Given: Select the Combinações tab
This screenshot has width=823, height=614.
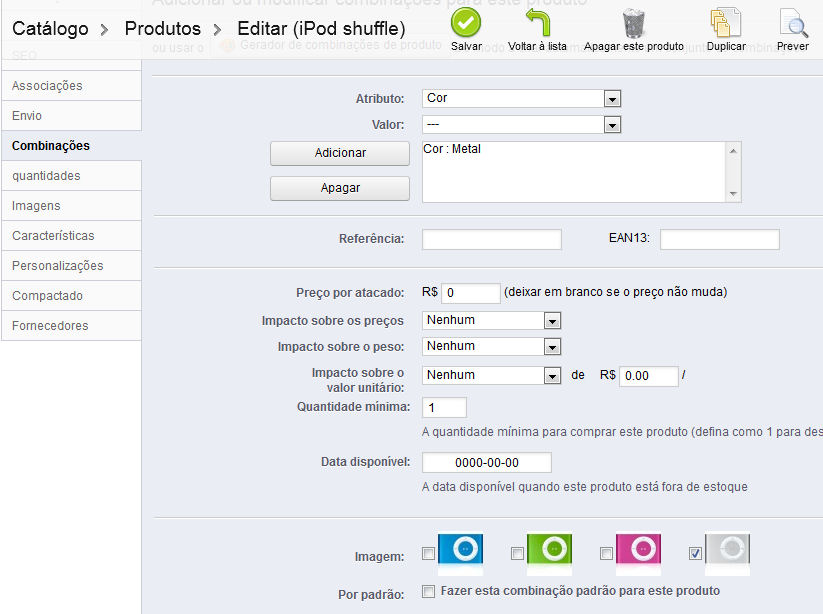Looking at the screenshot, I should click(71, 145).
